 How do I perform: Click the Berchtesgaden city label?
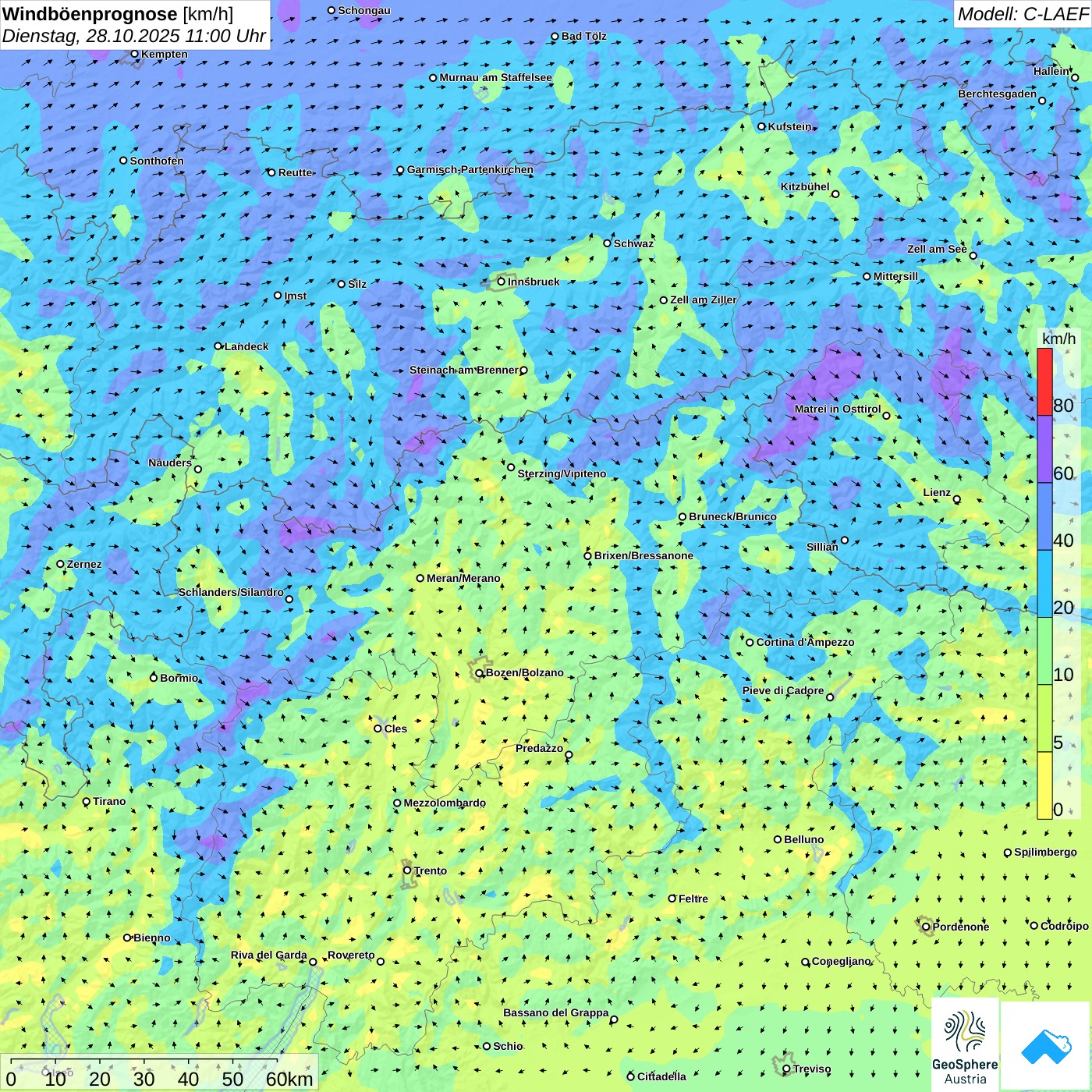click(x=997, y=94)
